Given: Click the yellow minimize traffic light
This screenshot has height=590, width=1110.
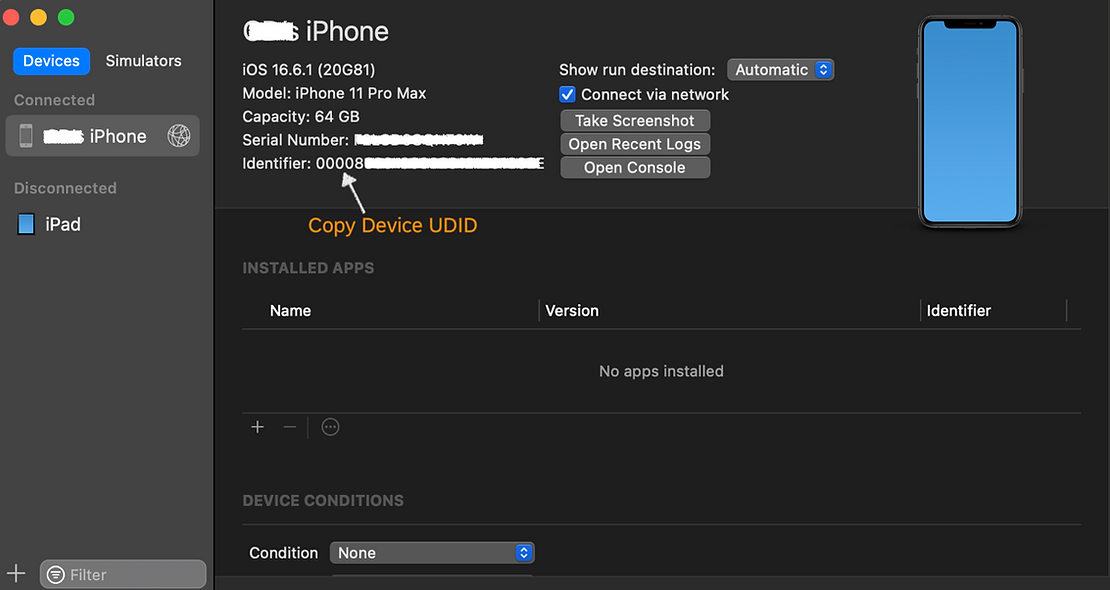Looking at the screenshot, I should pyautogui.click(x=38, y=17).
